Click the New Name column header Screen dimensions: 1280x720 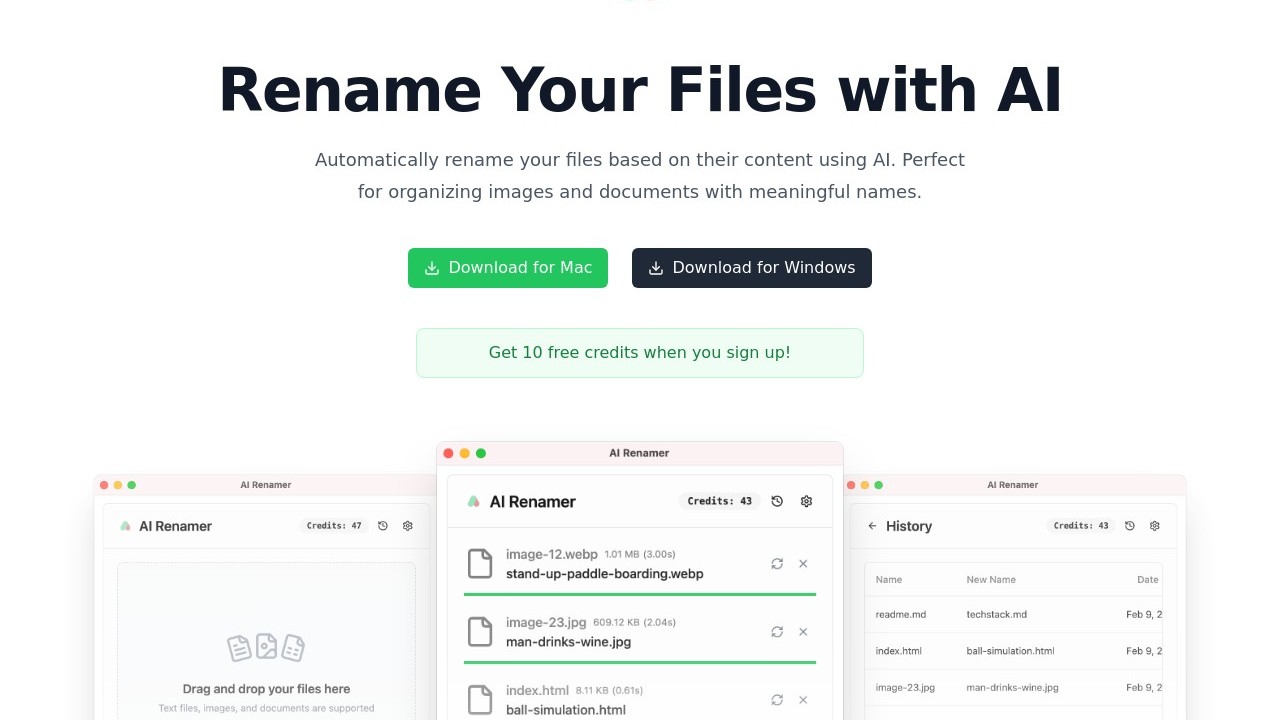coord(991,580)
